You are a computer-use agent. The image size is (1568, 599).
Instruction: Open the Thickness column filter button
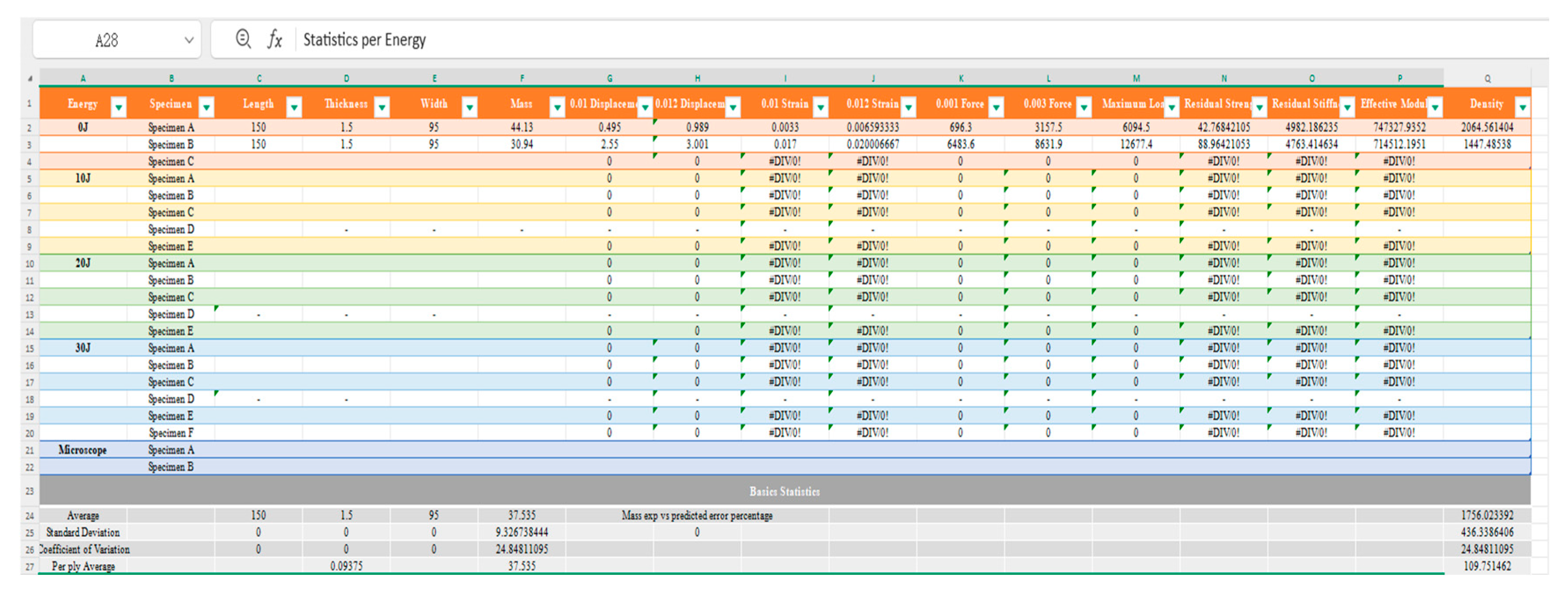(382, 107)
